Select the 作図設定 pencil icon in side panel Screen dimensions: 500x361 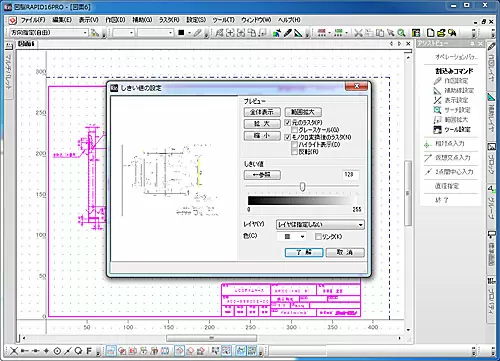click(x=437, y=81)
